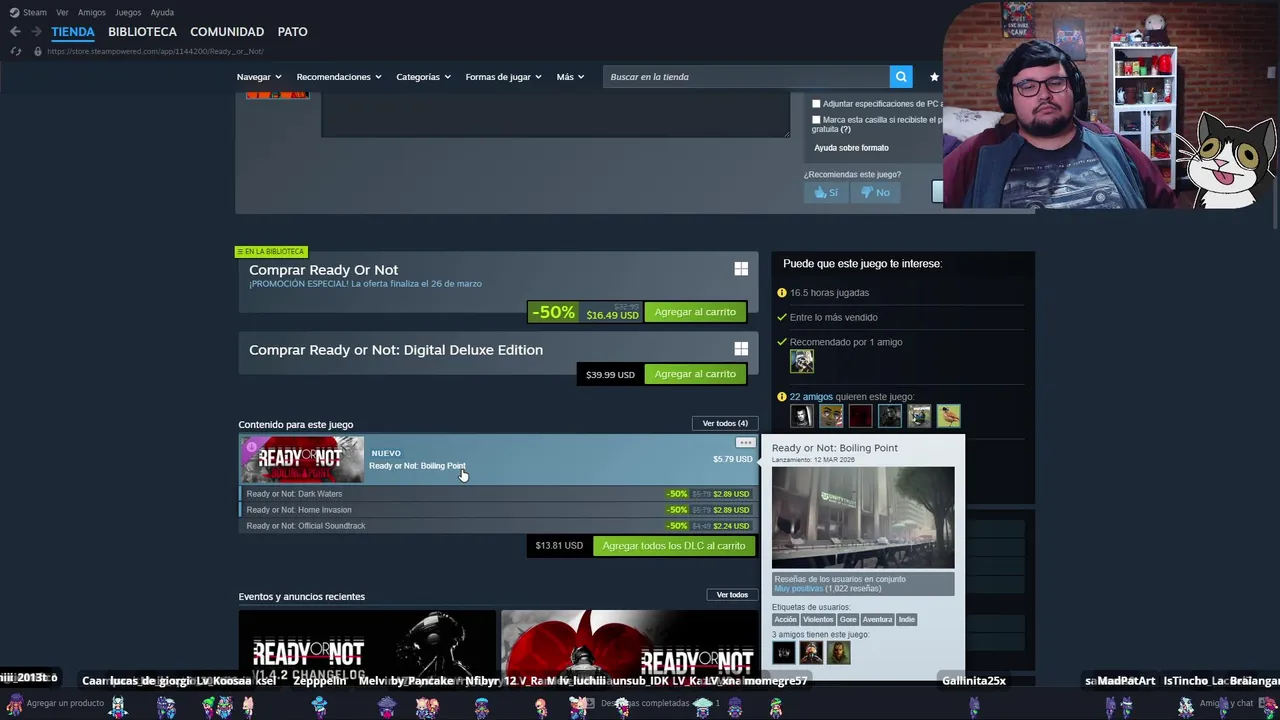Go forward with the right arrow button
1280x720 pixels.
click(36, 32)
